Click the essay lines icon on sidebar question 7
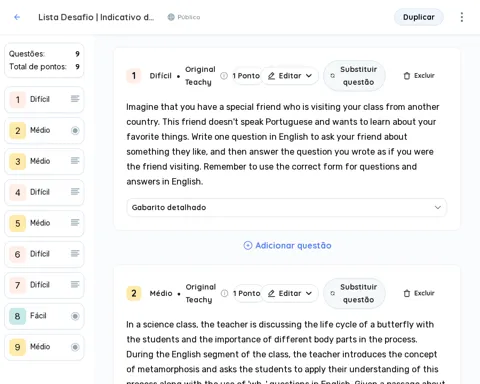The image size is (480, 384). [75, 284]
